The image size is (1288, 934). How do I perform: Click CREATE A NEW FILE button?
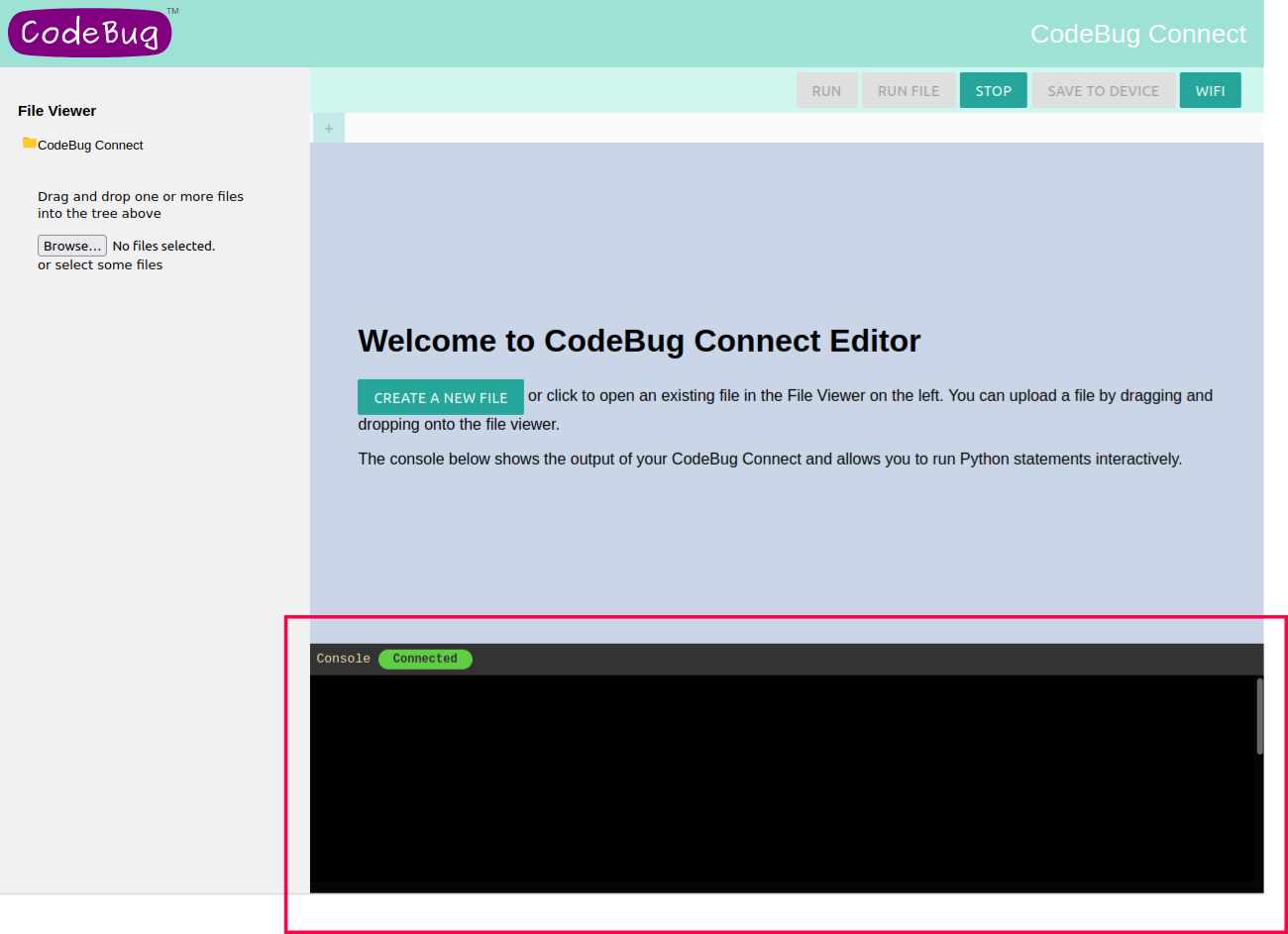(x=441, y=397)
